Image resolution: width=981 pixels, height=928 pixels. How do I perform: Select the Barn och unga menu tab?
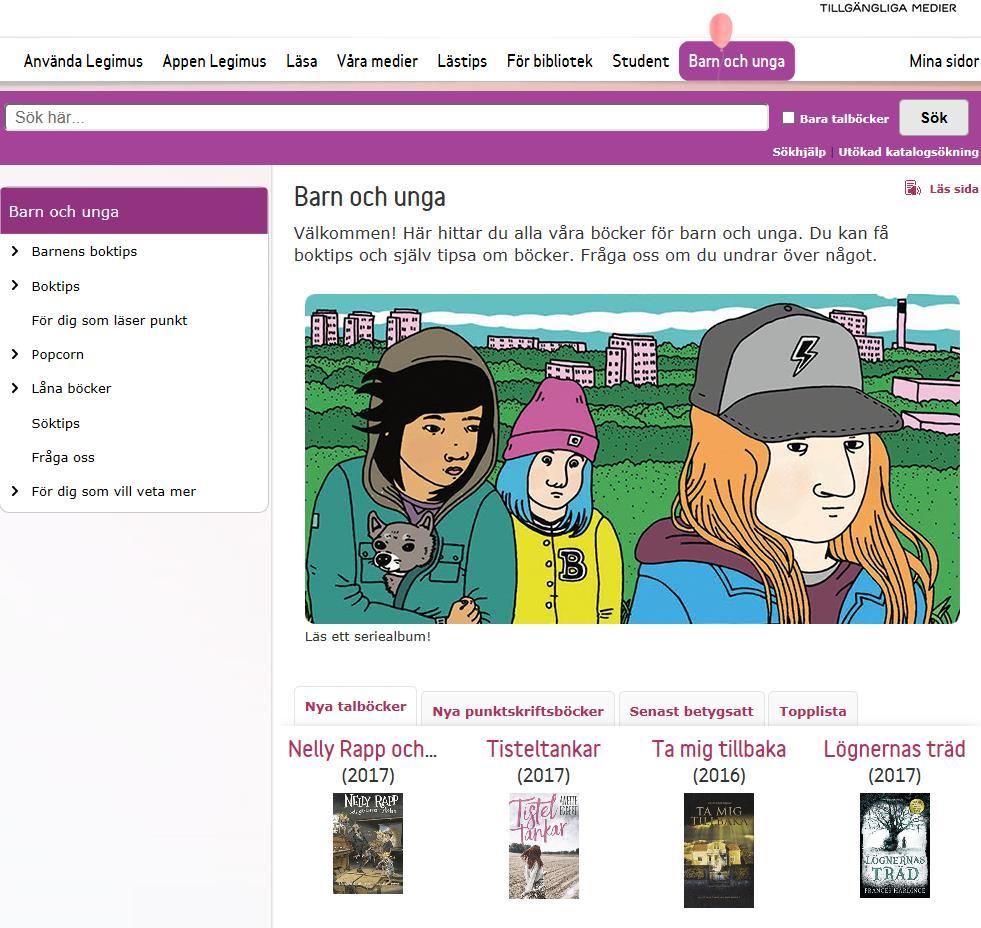pyautogui.click(x=737, y=61)
